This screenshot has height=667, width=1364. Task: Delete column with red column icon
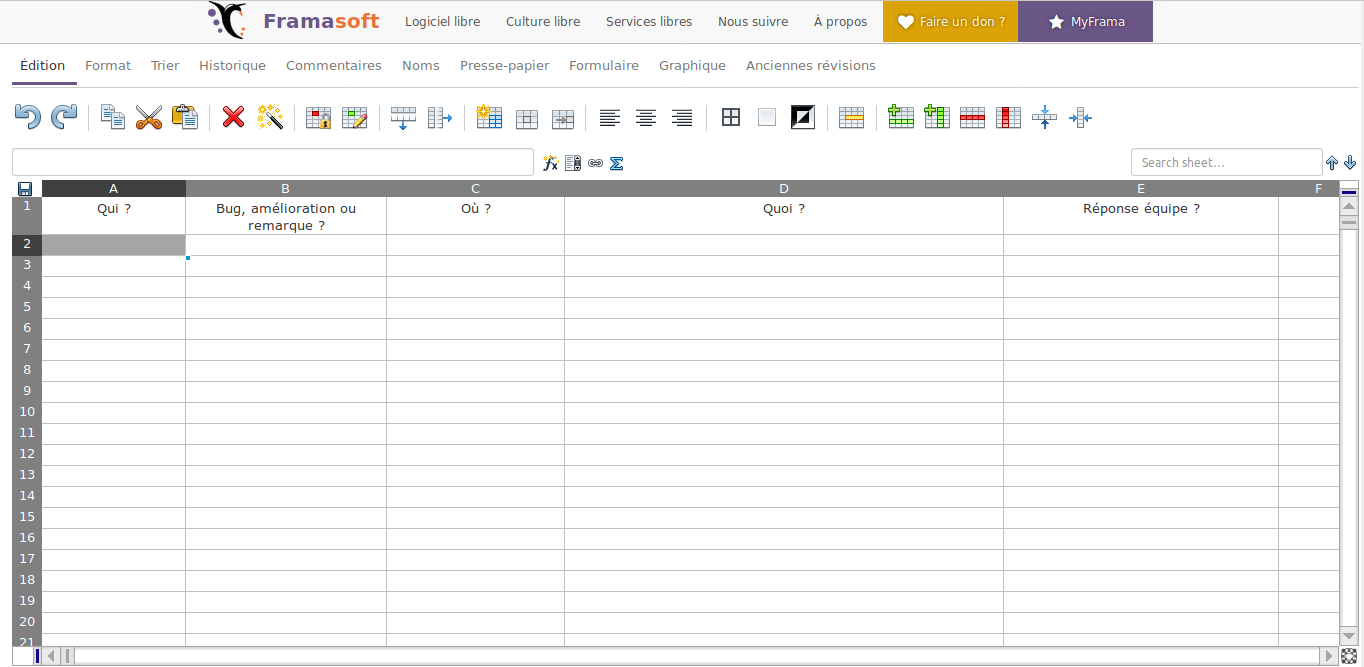(x=1008, y=118)
